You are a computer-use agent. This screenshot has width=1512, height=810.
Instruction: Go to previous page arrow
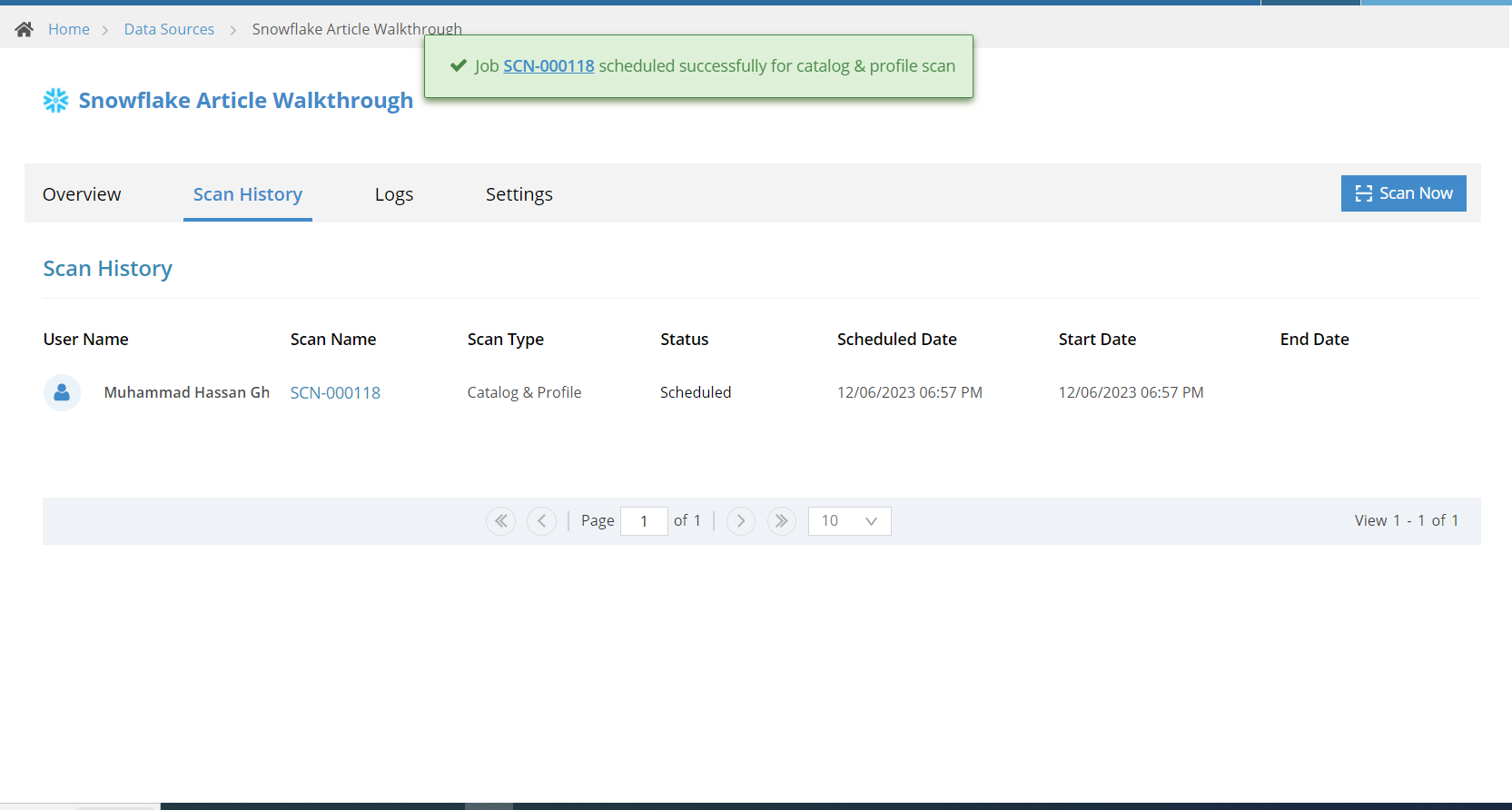pos(541,521)
